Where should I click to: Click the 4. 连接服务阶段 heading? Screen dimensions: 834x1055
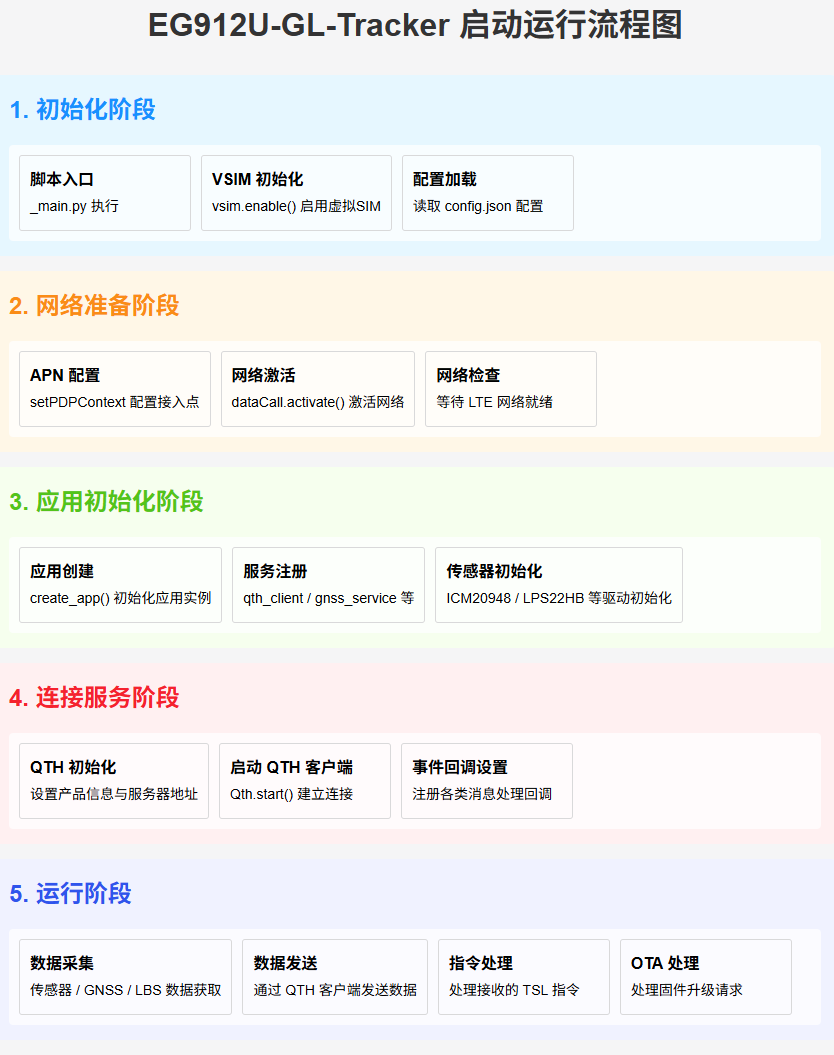point(94,698)
